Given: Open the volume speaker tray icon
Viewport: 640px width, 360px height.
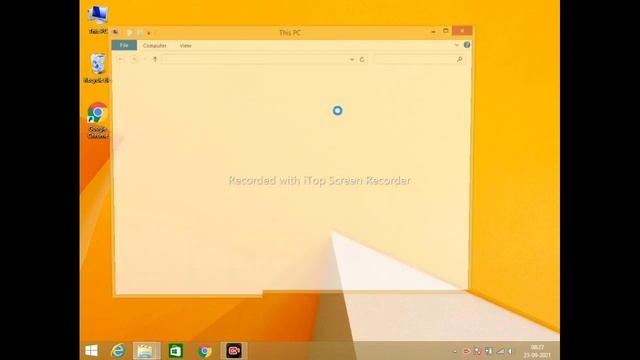Looking at the screenshot, I should (x=510, y=351).
